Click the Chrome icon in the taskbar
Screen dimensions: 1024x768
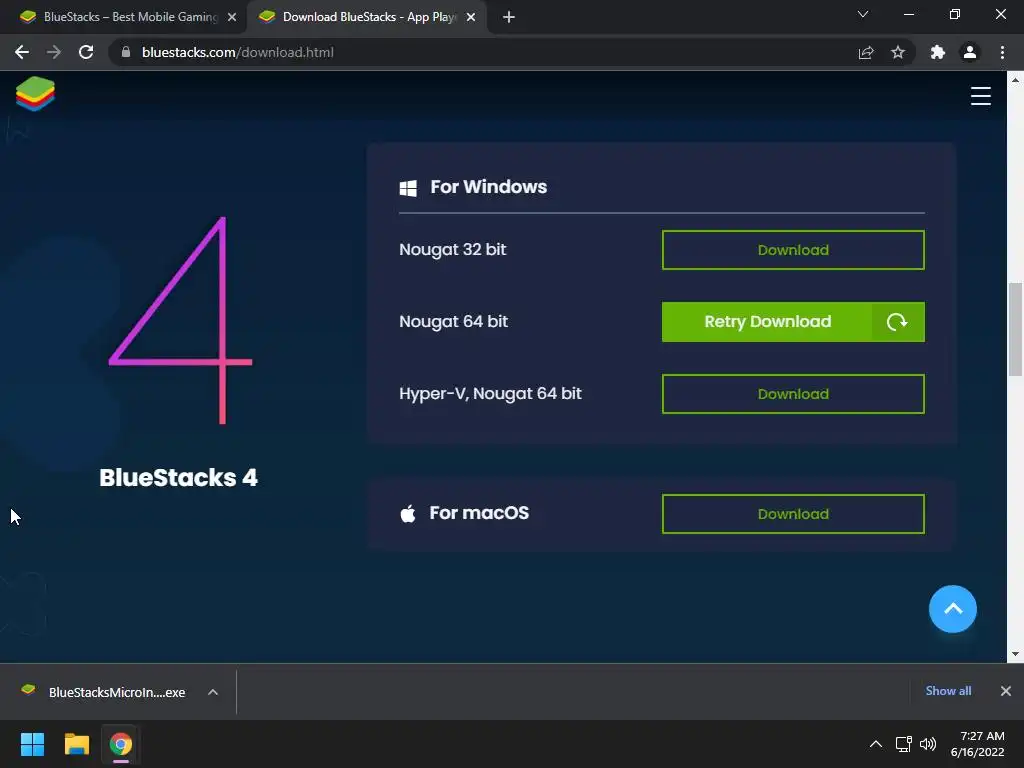coord(121,744)
